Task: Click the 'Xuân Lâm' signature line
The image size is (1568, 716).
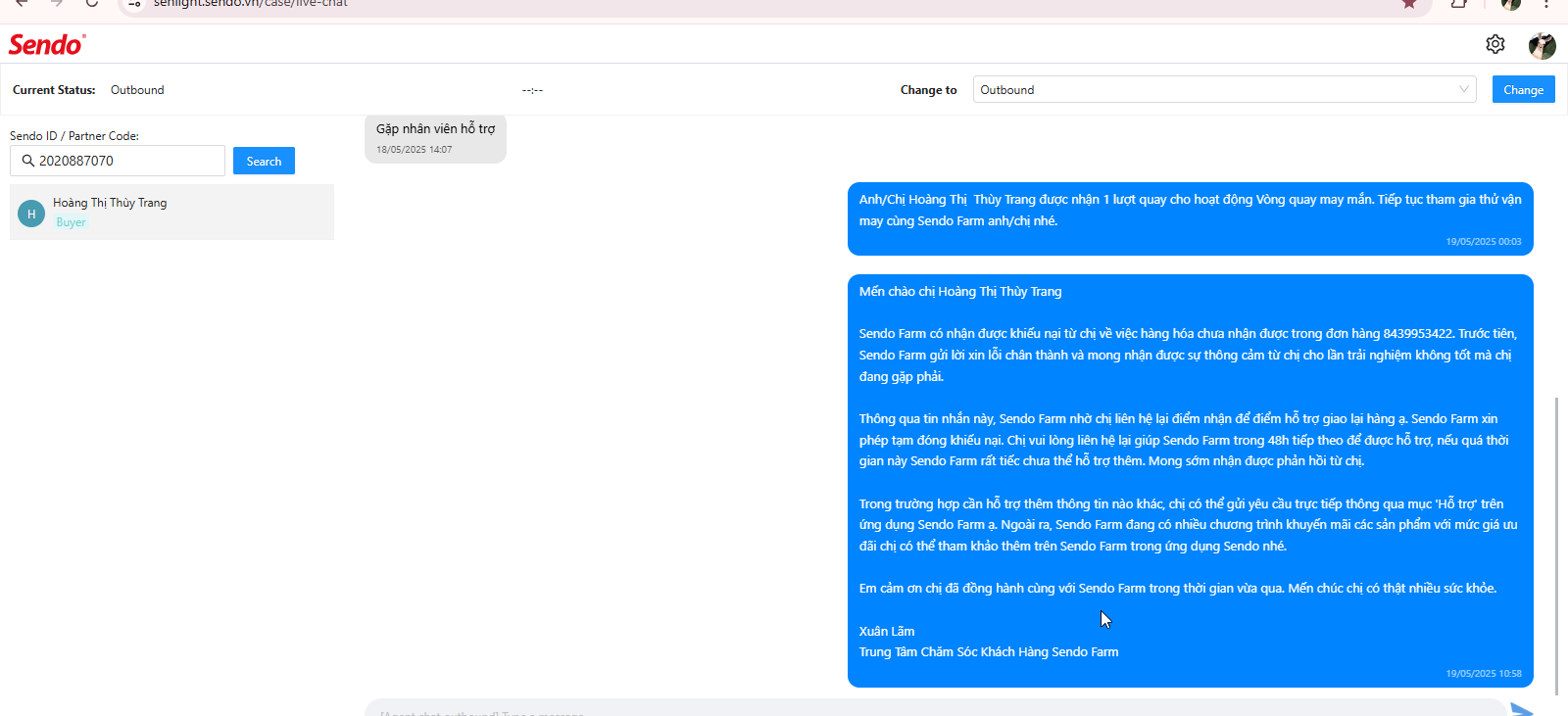Action: point(887,632)
